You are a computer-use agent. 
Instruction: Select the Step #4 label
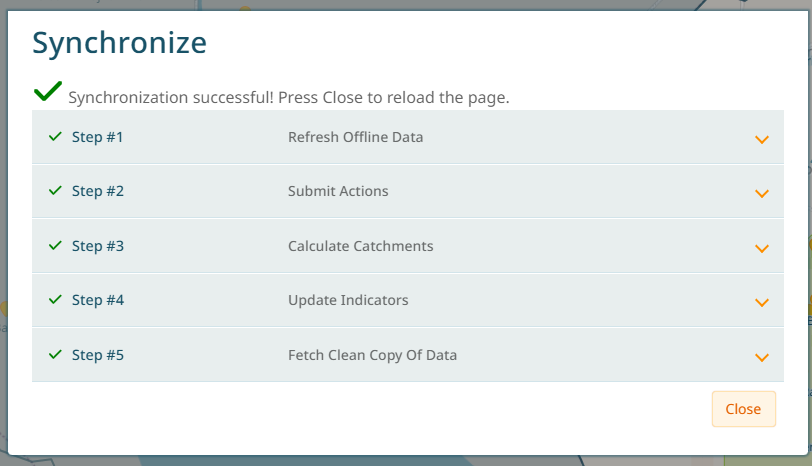[x=98, y=300]
